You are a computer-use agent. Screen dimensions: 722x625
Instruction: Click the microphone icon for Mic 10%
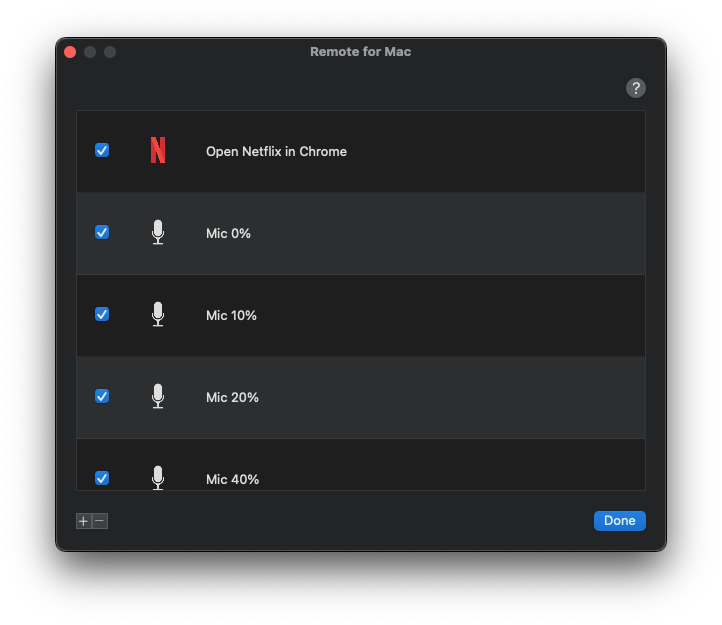[x=158, y=315]
